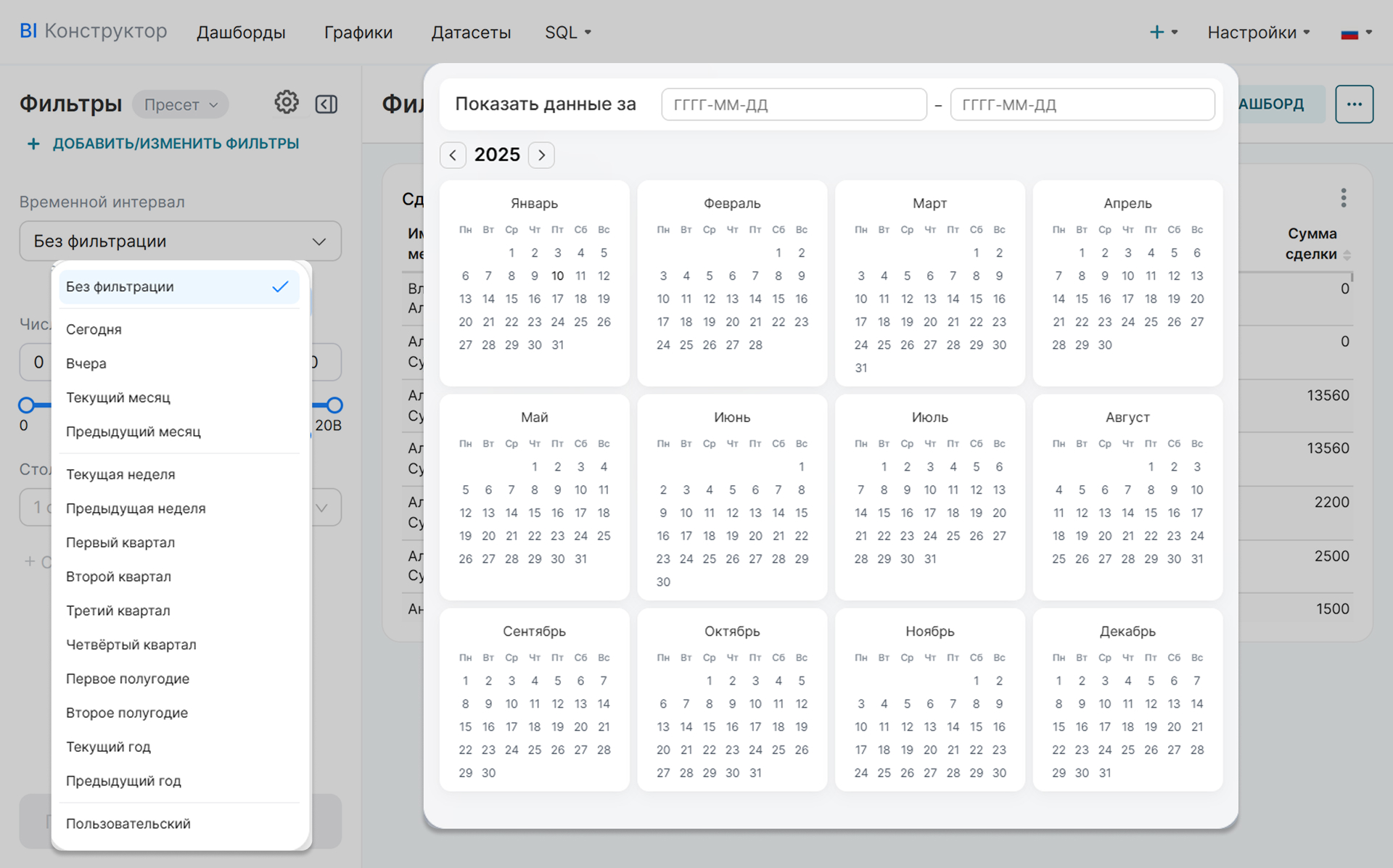Collapse the filters sidebar panel
The width and height of the screenshot is (1393, 868).
tap(326, 104)
